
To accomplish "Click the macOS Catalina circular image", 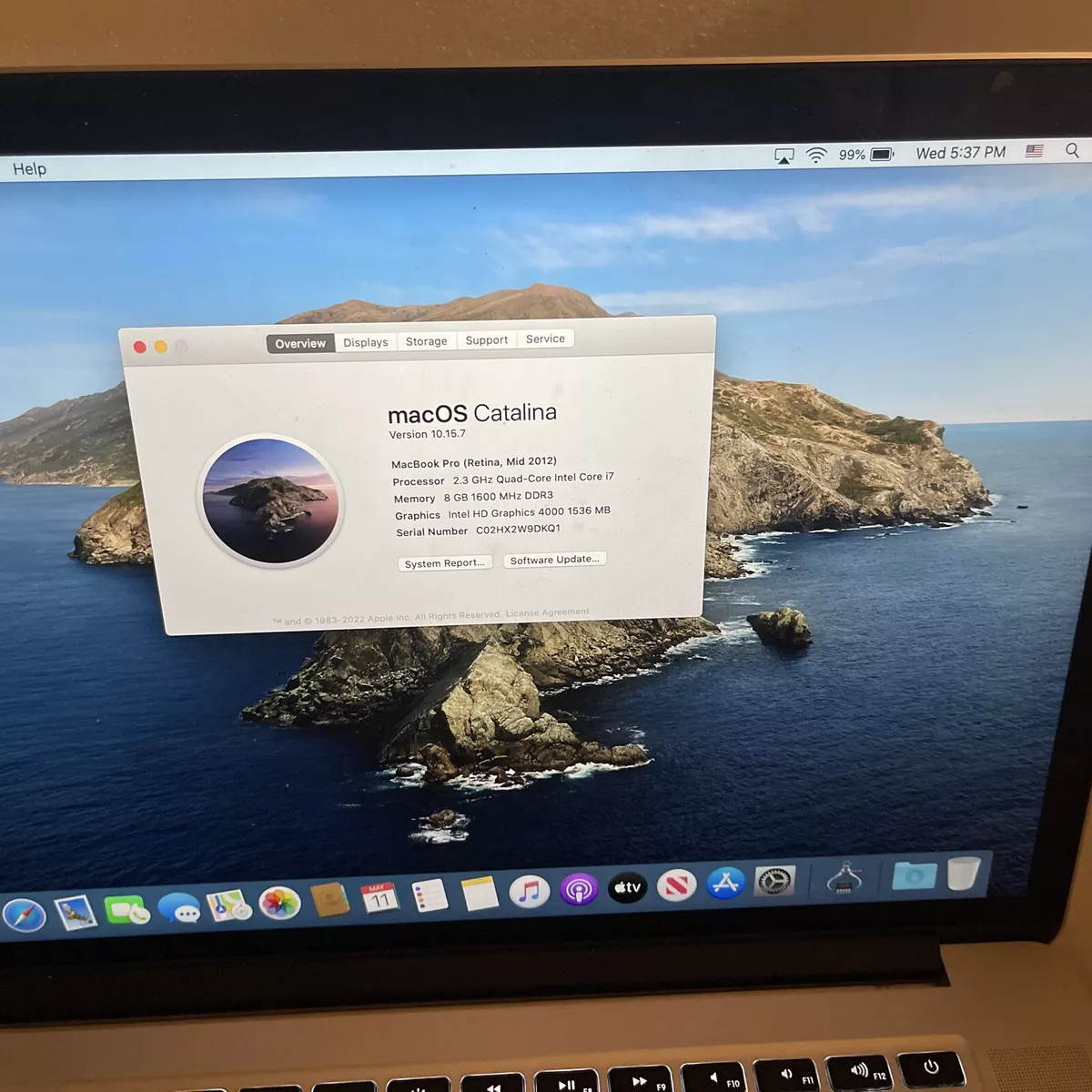I will click(x=271, y=500).
